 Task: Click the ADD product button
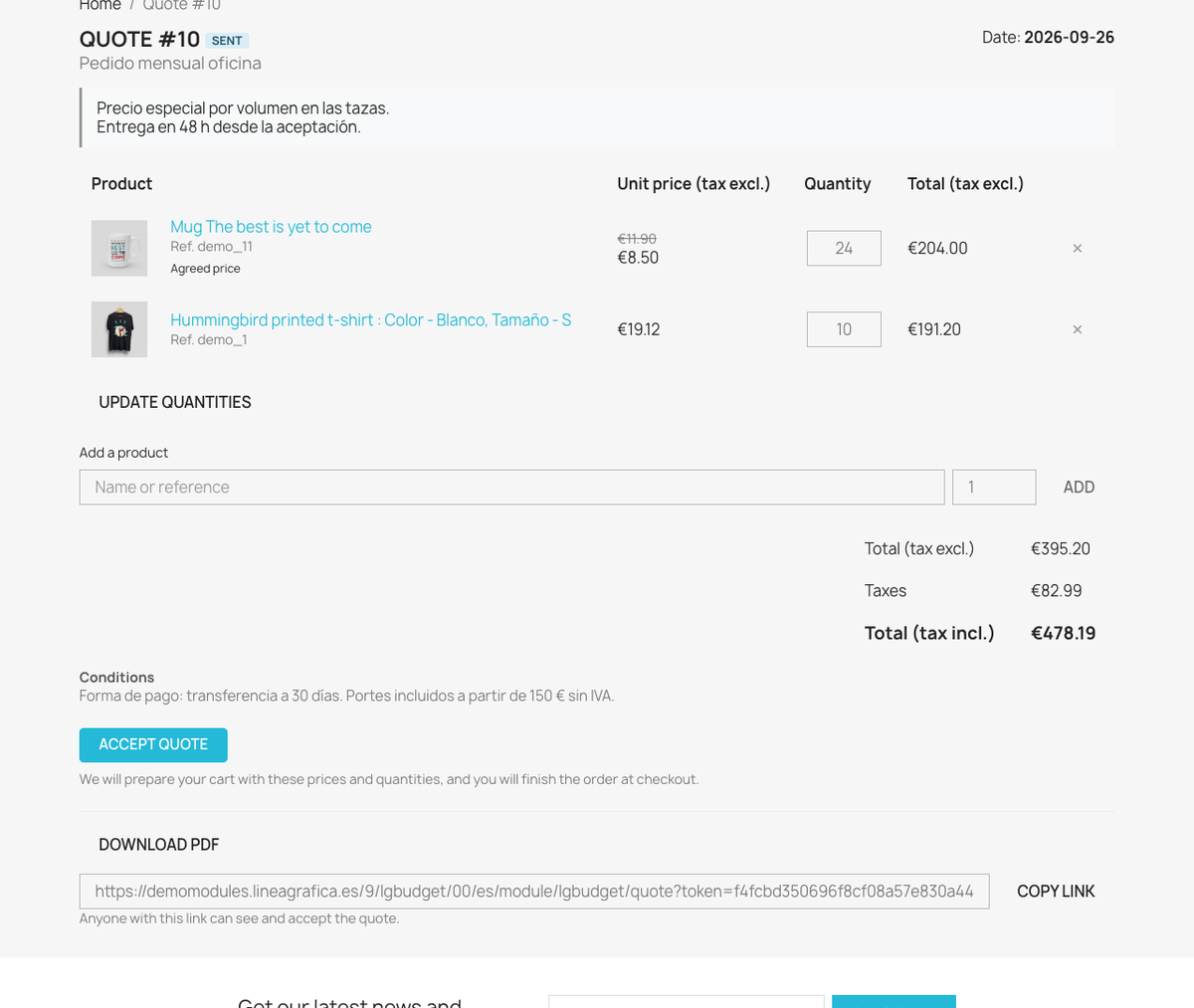tap(1079, 488)
